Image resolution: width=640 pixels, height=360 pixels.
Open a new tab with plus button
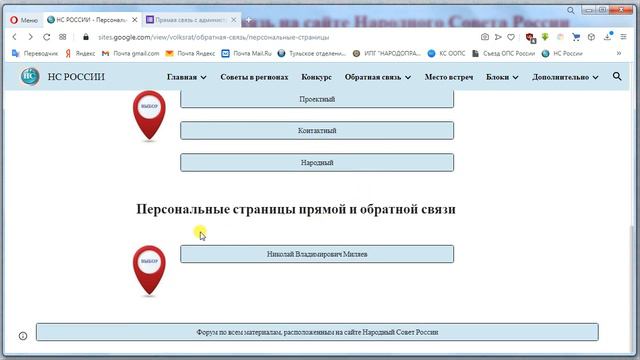tap(248, 20)
